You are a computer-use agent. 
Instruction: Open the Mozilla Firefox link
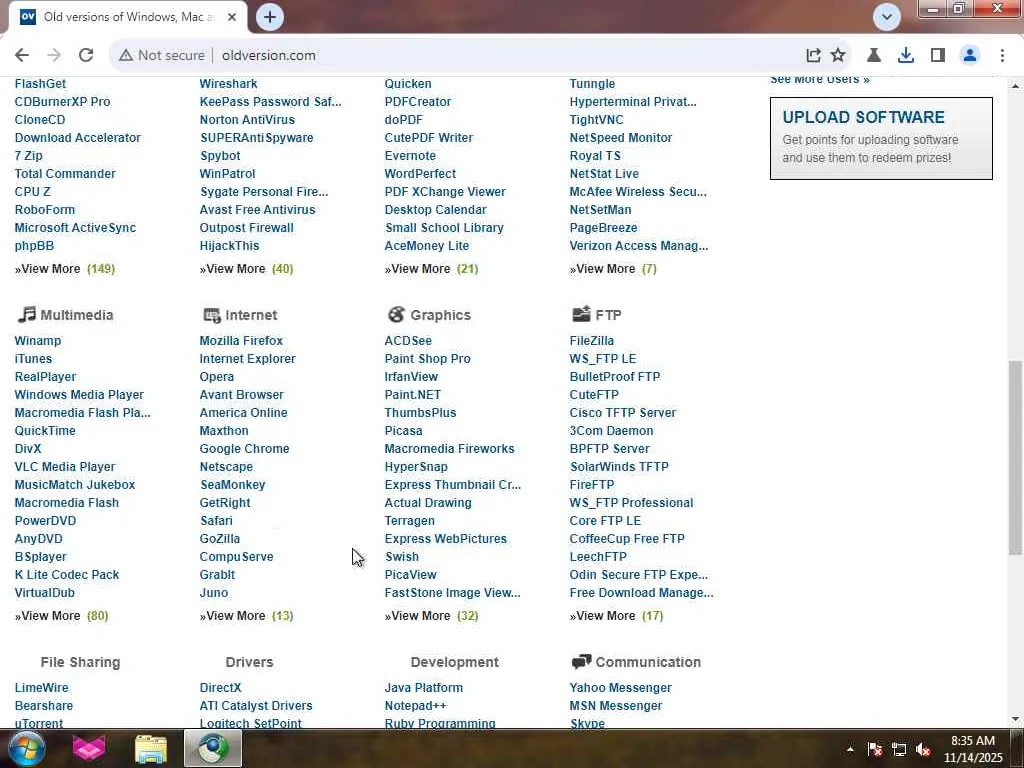click(x=241, y=341)
